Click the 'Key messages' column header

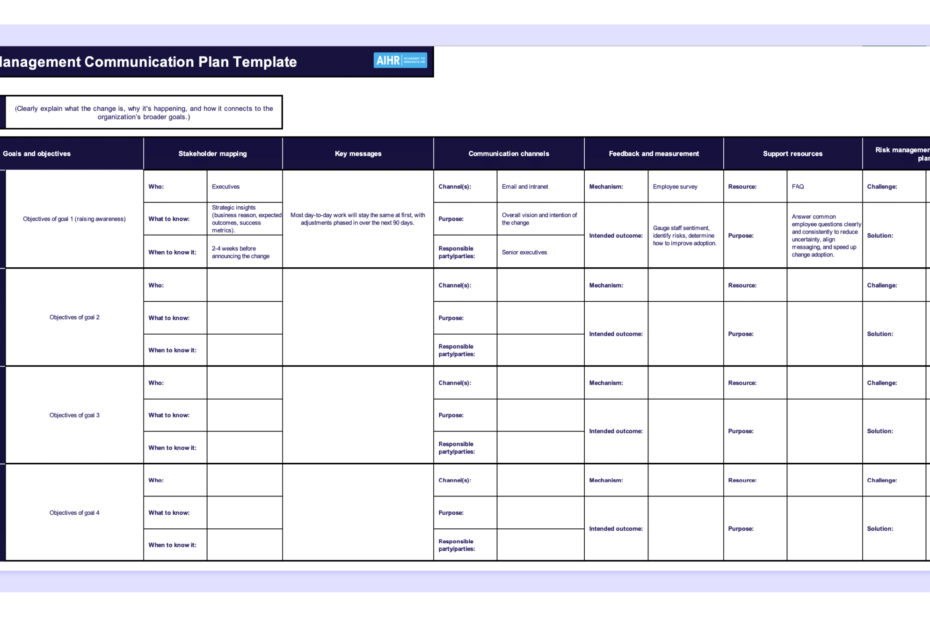tap(358, 154)
